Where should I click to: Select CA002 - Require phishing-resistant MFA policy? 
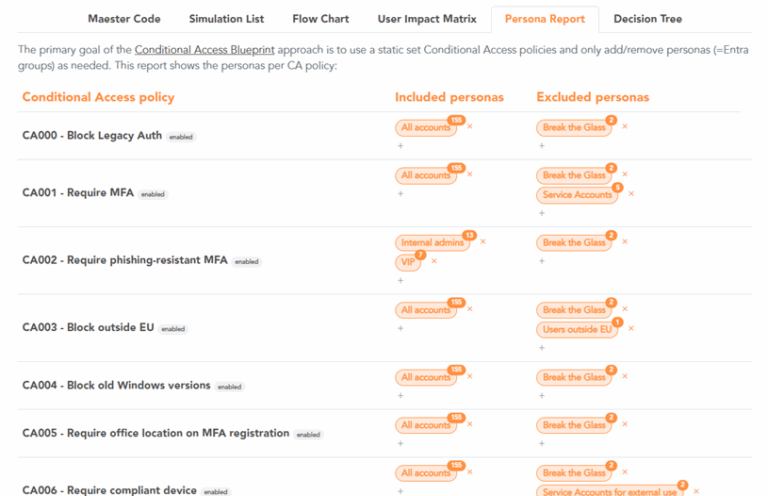pos(125,260)
